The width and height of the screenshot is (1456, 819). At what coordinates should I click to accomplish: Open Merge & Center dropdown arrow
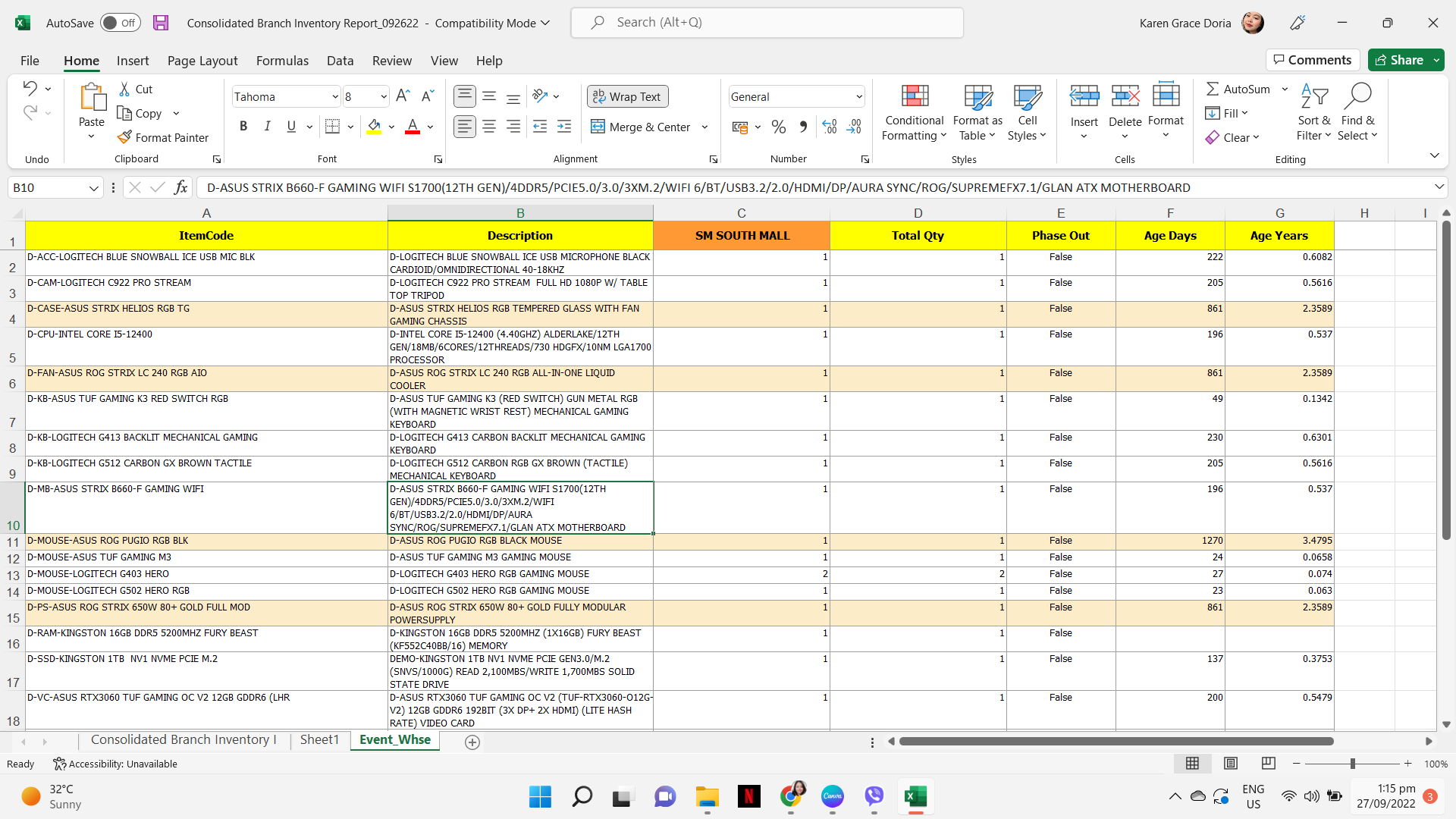coord(704,127)
